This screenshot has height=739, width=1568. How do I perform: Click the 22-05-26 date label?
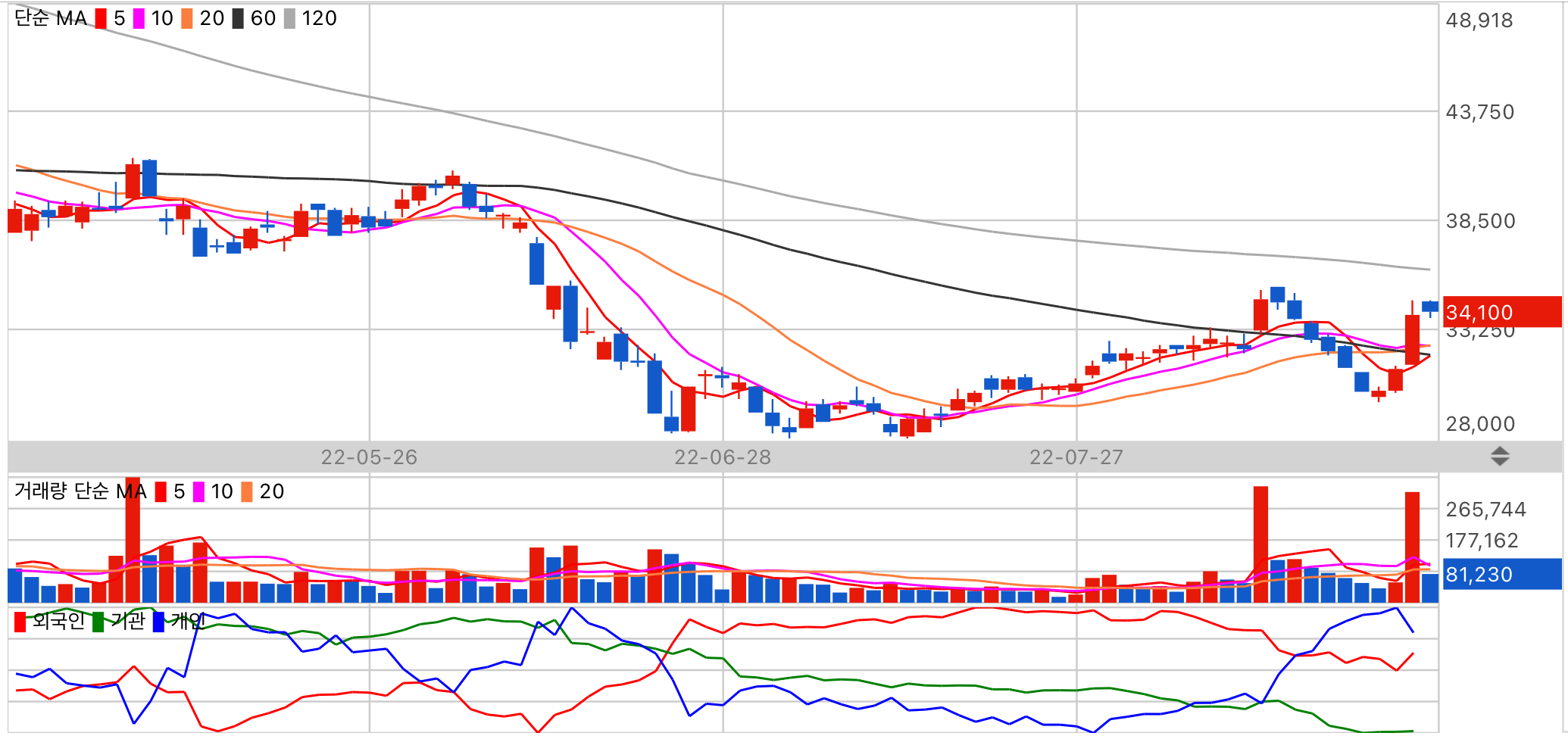pos(369,457)
